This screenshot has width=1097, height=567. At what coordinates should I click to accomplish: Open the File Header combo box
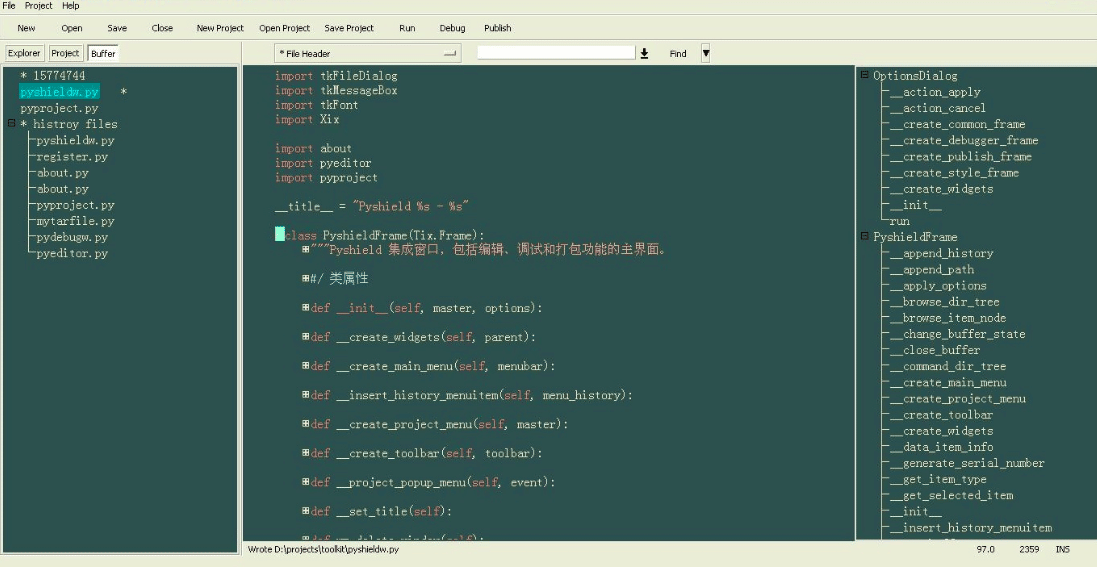[x=367, y=53]
